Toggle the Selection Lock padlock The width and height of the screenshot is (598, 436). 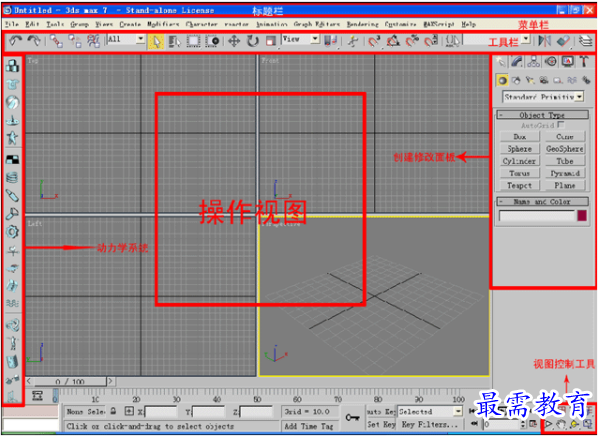(113, 411)
